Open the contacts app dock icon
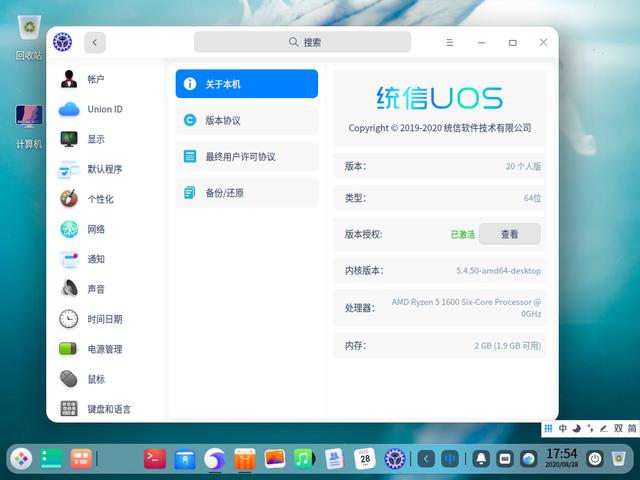This screenshot has height=480, width=640. 334,459
